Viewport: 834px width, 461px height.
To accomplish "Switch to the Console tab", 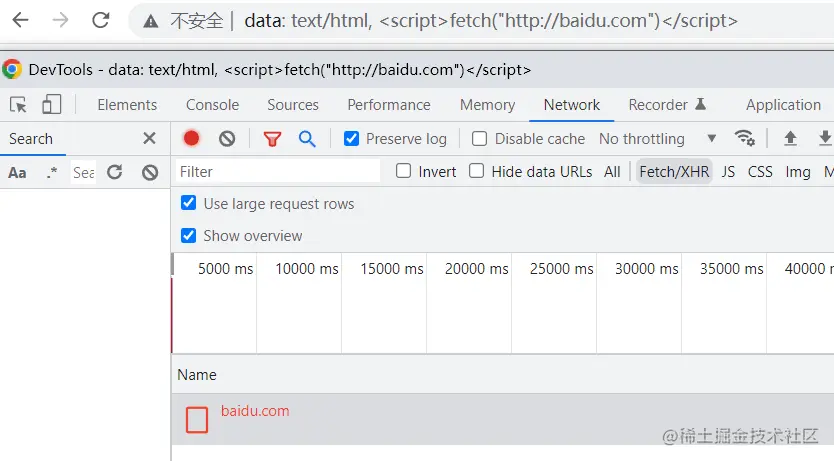I will [x=212, y=105].
